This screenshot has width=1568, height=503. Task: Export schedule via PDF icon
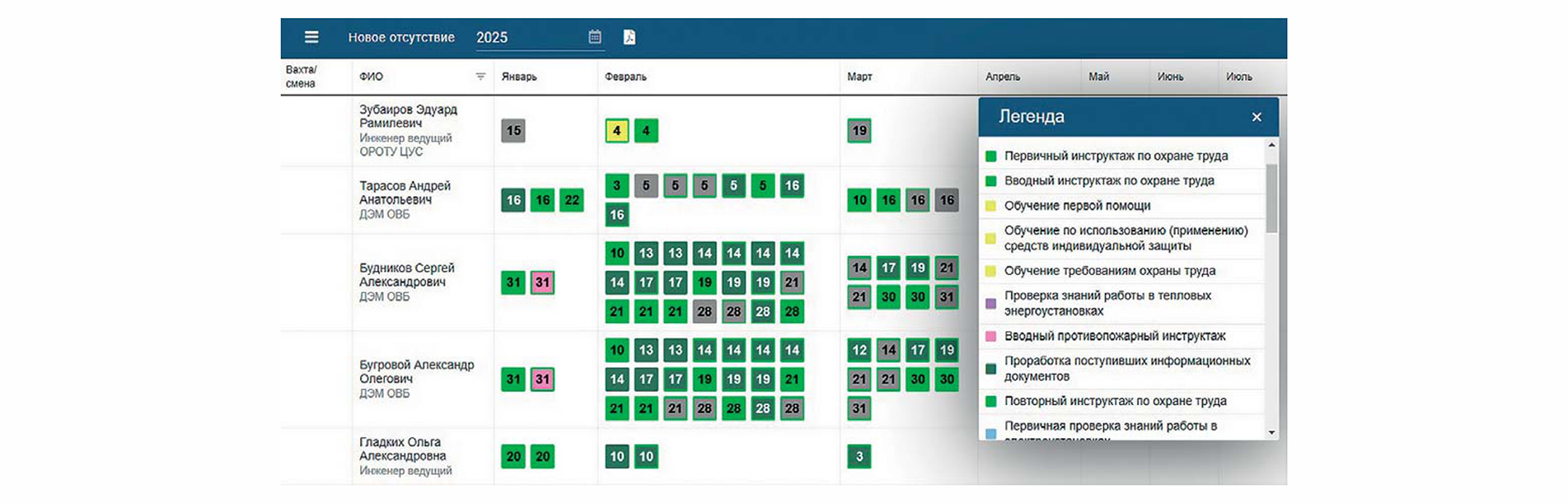coord(630,37)
